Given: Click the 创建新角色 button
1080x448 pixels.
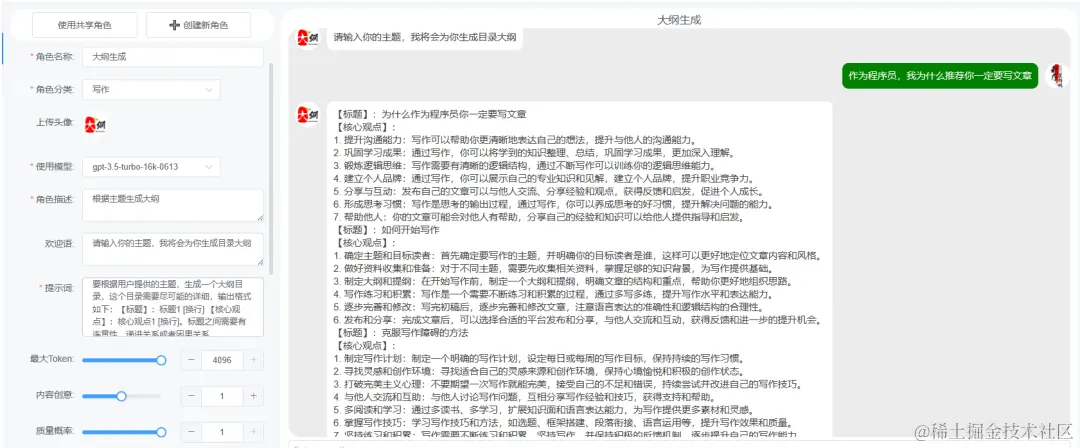Looking at the screenshot, I should click(198, 26).
